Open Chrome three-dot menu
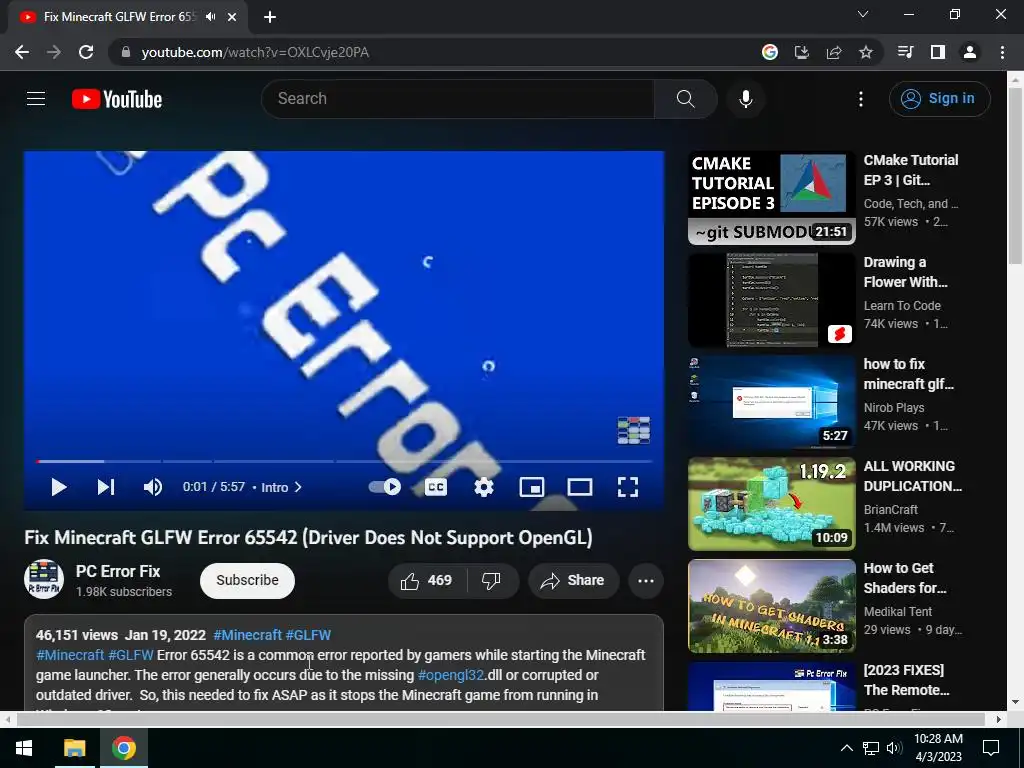Image resolution: width=1024 pixels, height=768 pixels. [x=1002, y=52]
